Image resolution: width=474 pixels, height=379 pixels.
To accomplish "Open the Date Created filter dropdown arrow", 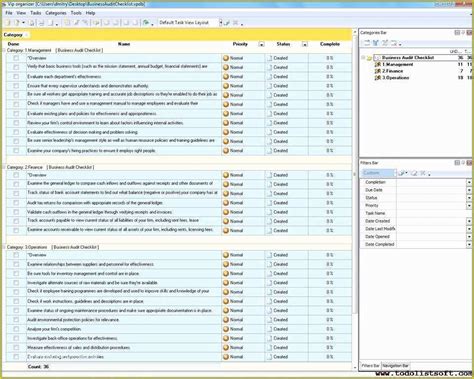I will (x=469, y=221).
